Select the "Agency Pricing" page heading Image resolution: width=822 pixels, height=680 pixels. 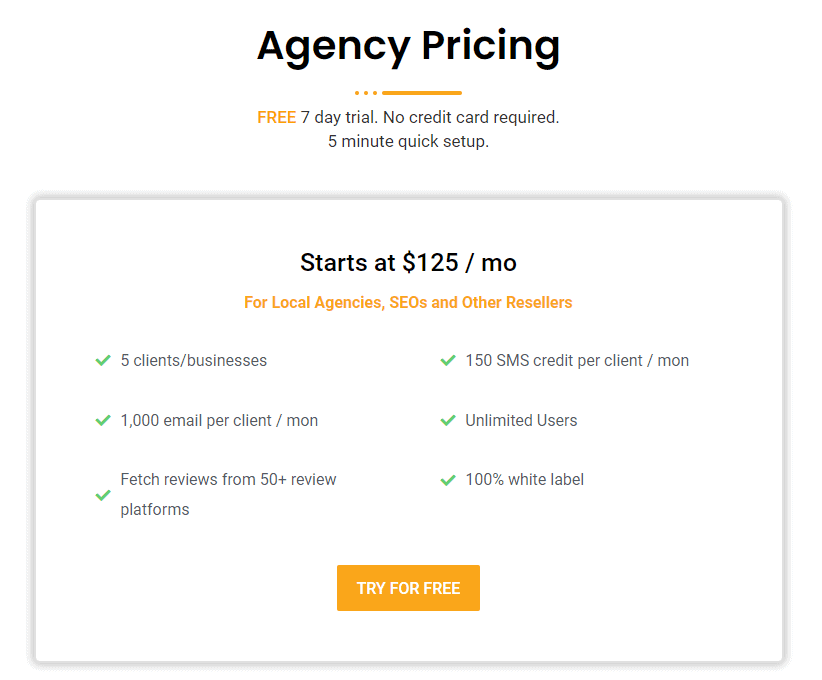pos(408,46)
